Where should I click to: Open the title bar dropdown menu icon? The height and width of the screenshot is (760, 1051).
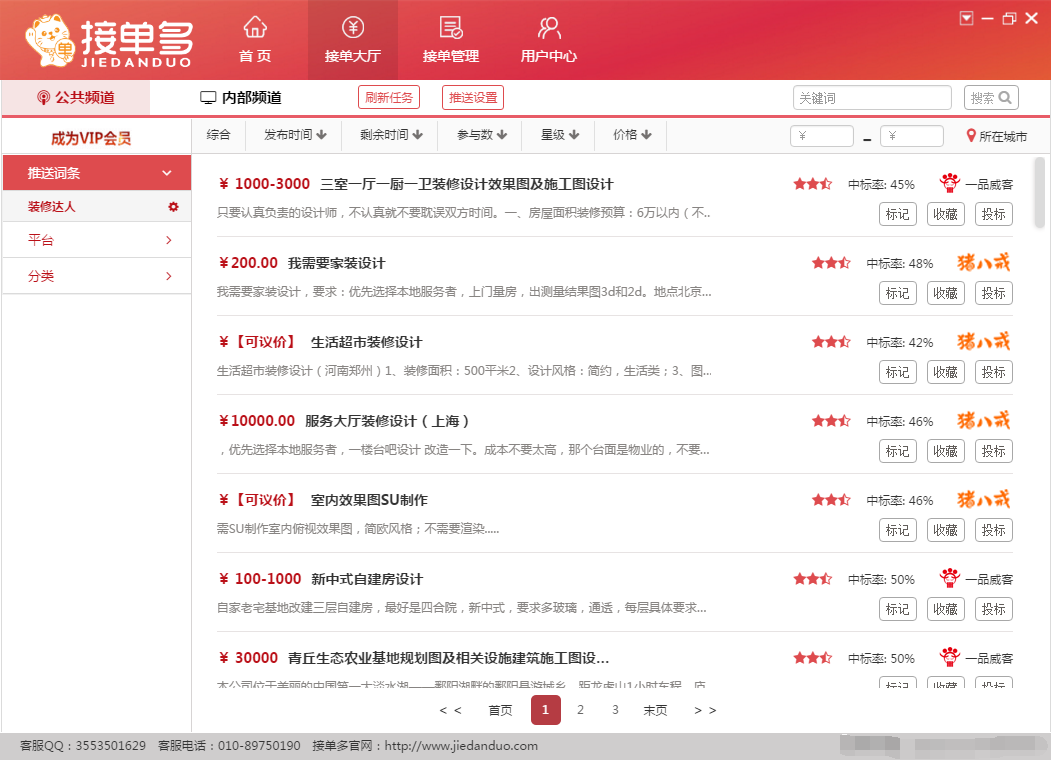tap(966, 18)
